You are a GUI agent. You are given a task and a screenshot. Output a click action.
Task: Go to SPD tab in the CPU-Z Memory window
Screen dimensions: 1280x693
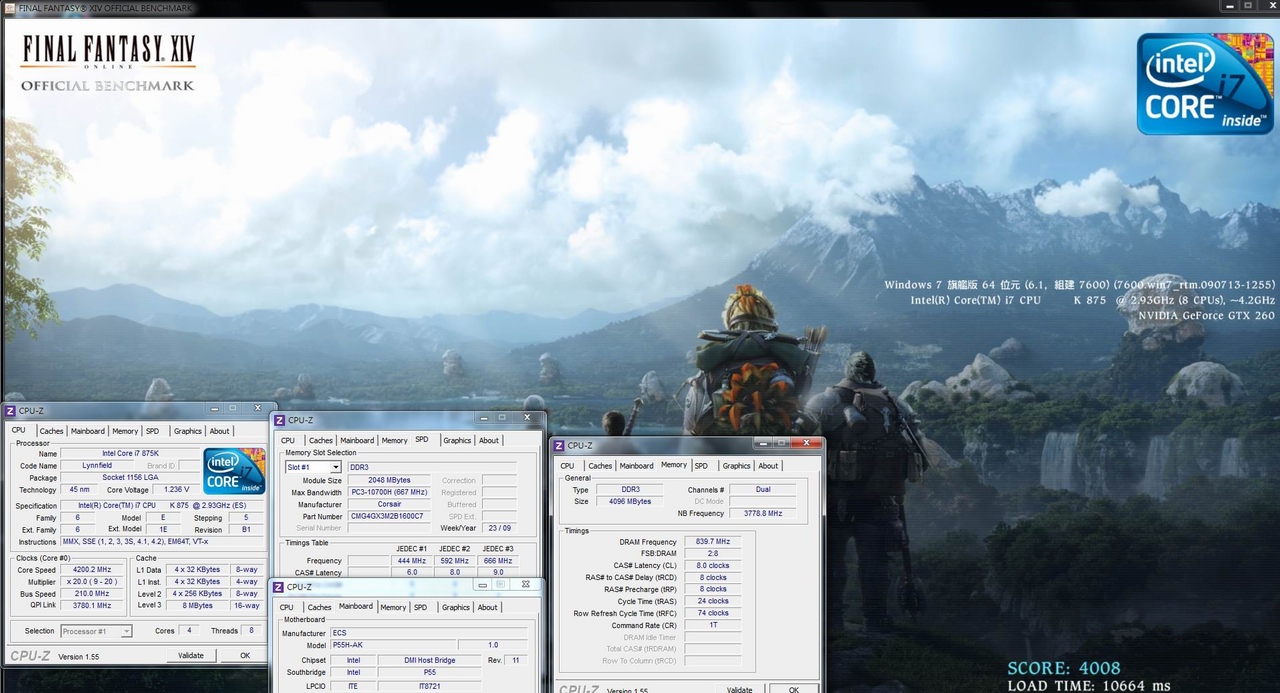click(701, 465)
